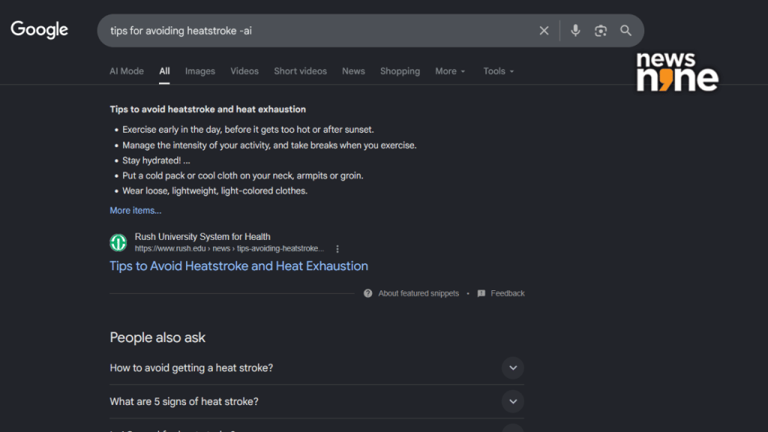Viewport: 768px width, 432px height.
Task: Click the More items... link
Action: point(135,211)
